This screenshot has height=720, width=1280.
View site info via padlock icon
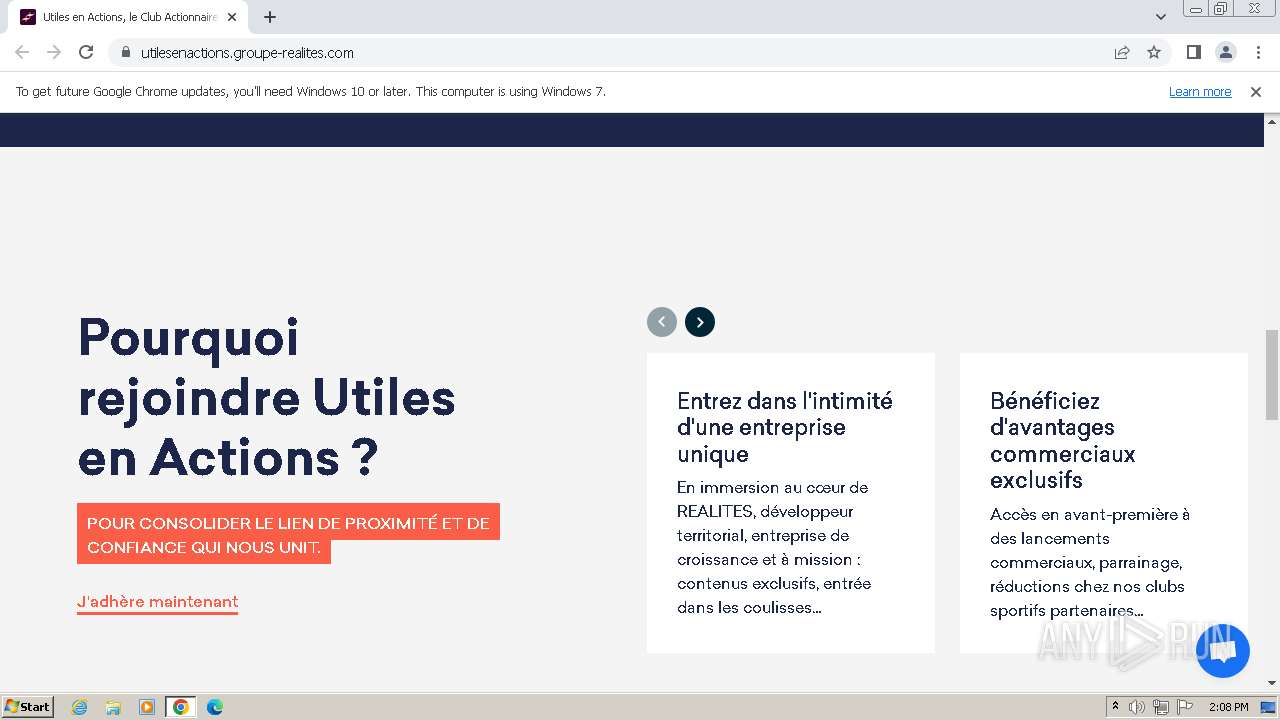126,52
